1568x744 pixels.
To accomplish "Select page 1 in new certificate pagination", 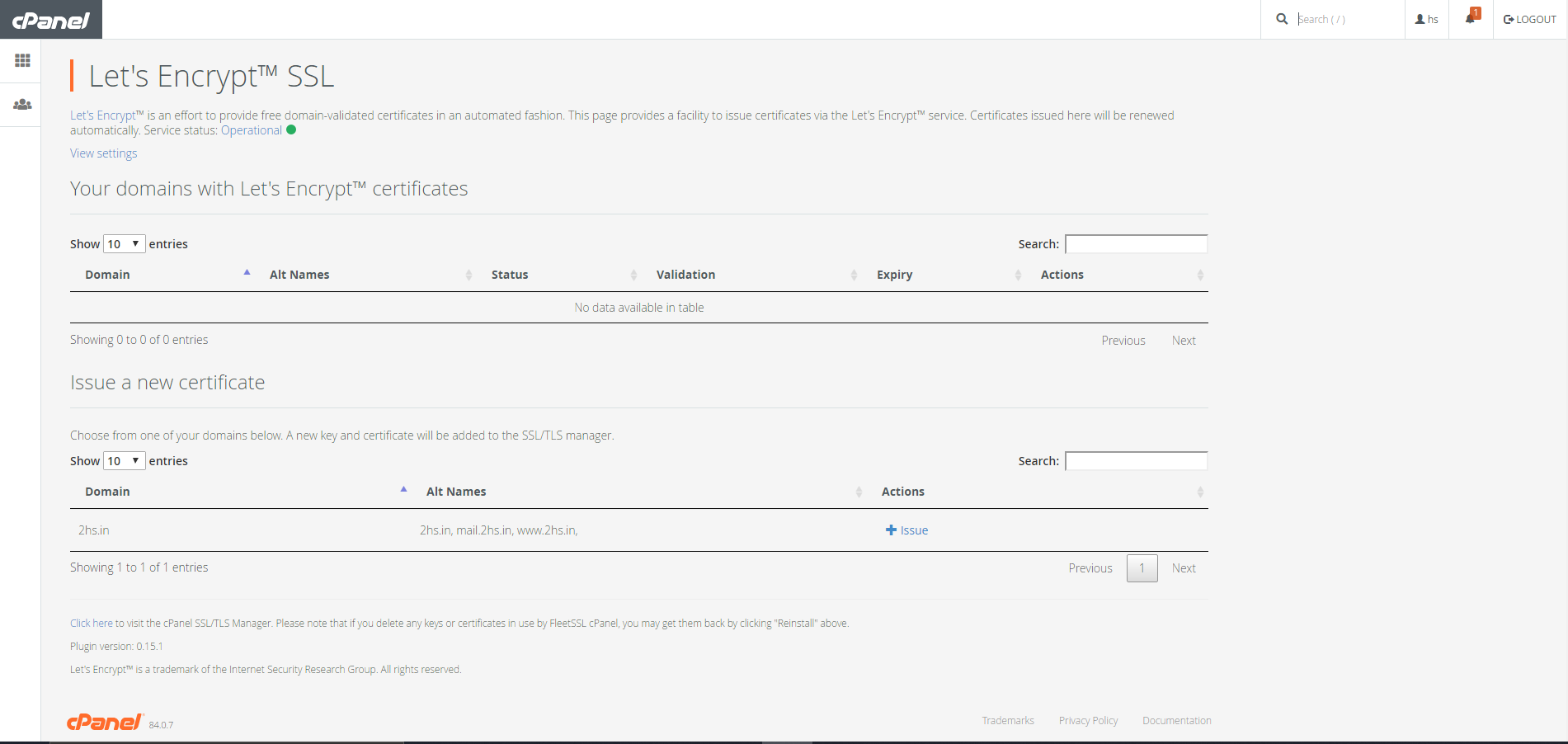I will [1142, 568].
